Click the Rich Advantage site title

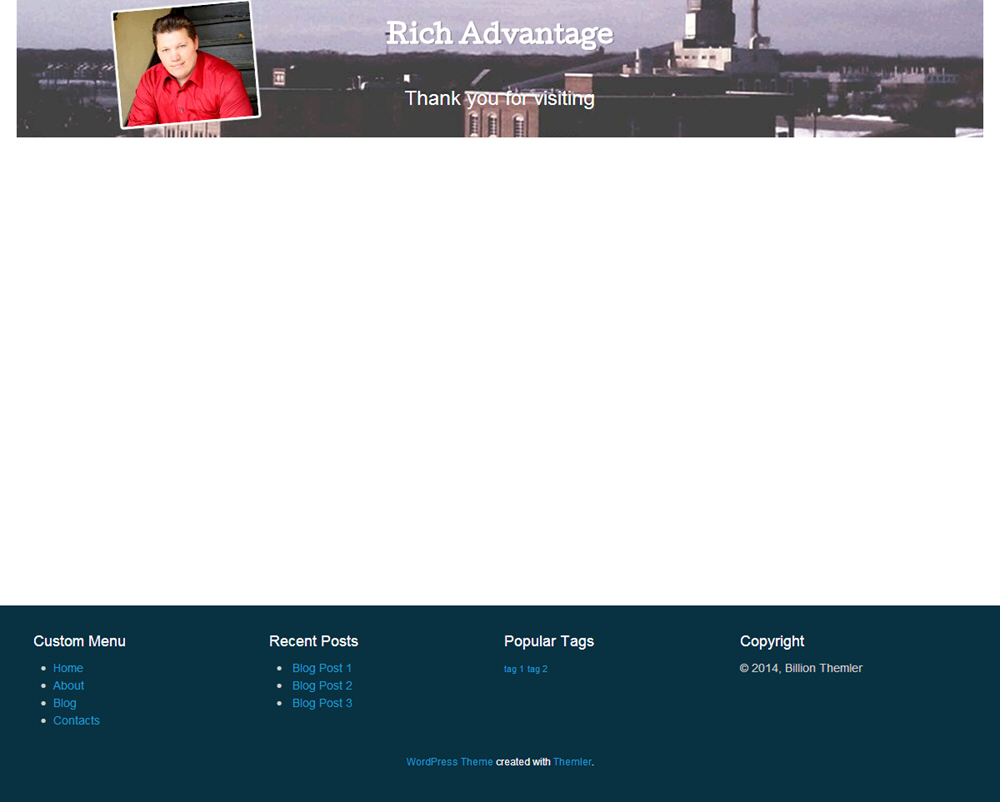pos(499,34)
